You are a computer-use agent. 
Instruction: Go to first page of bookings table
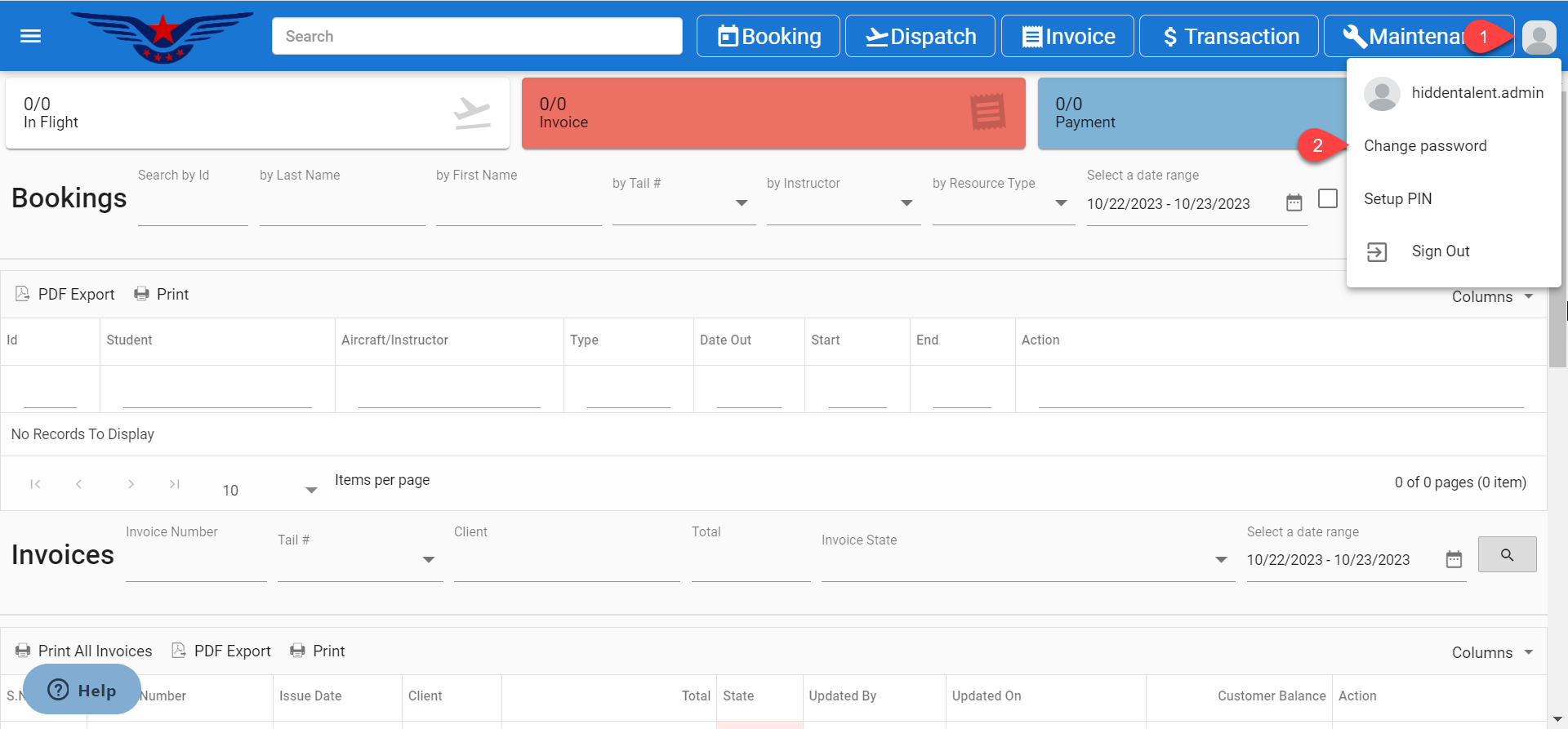coord(35,484)
